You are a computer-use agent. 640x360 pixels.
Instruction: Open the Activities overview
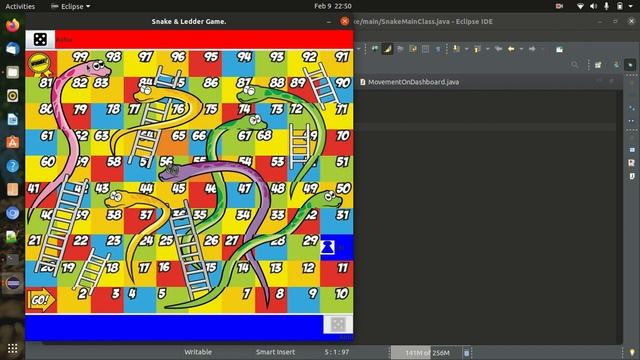(20, 6)
